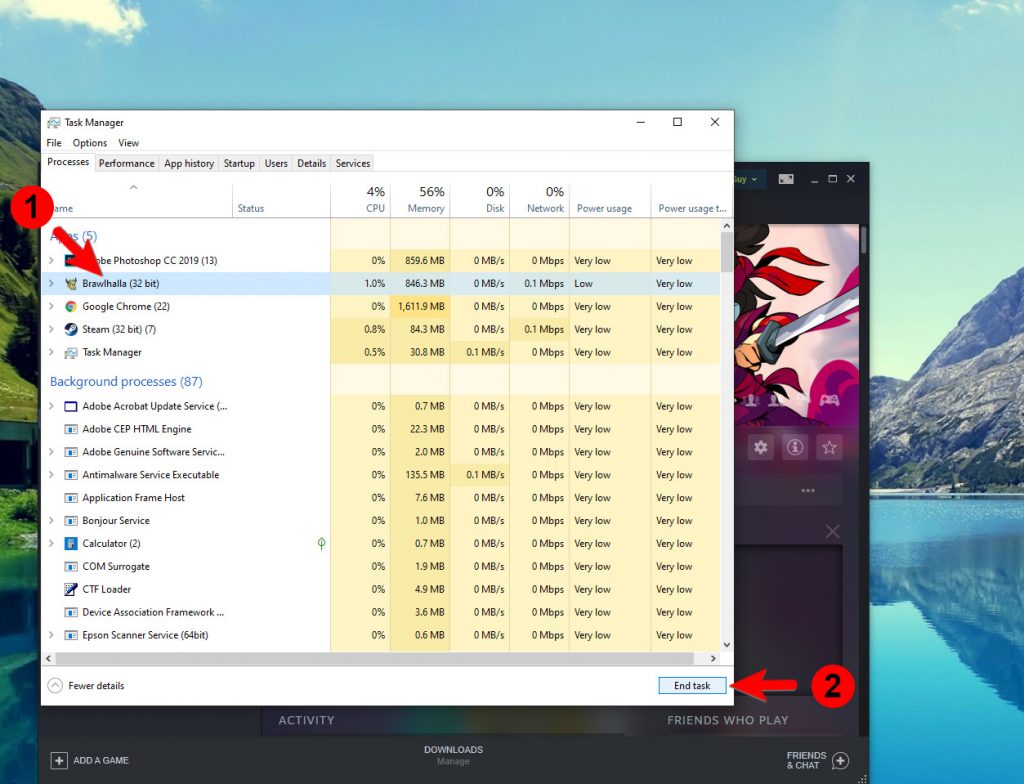This screenshot has height=784, width=1024.
Task: Open Friends & Chat in Steam
Action: point(817,760)
